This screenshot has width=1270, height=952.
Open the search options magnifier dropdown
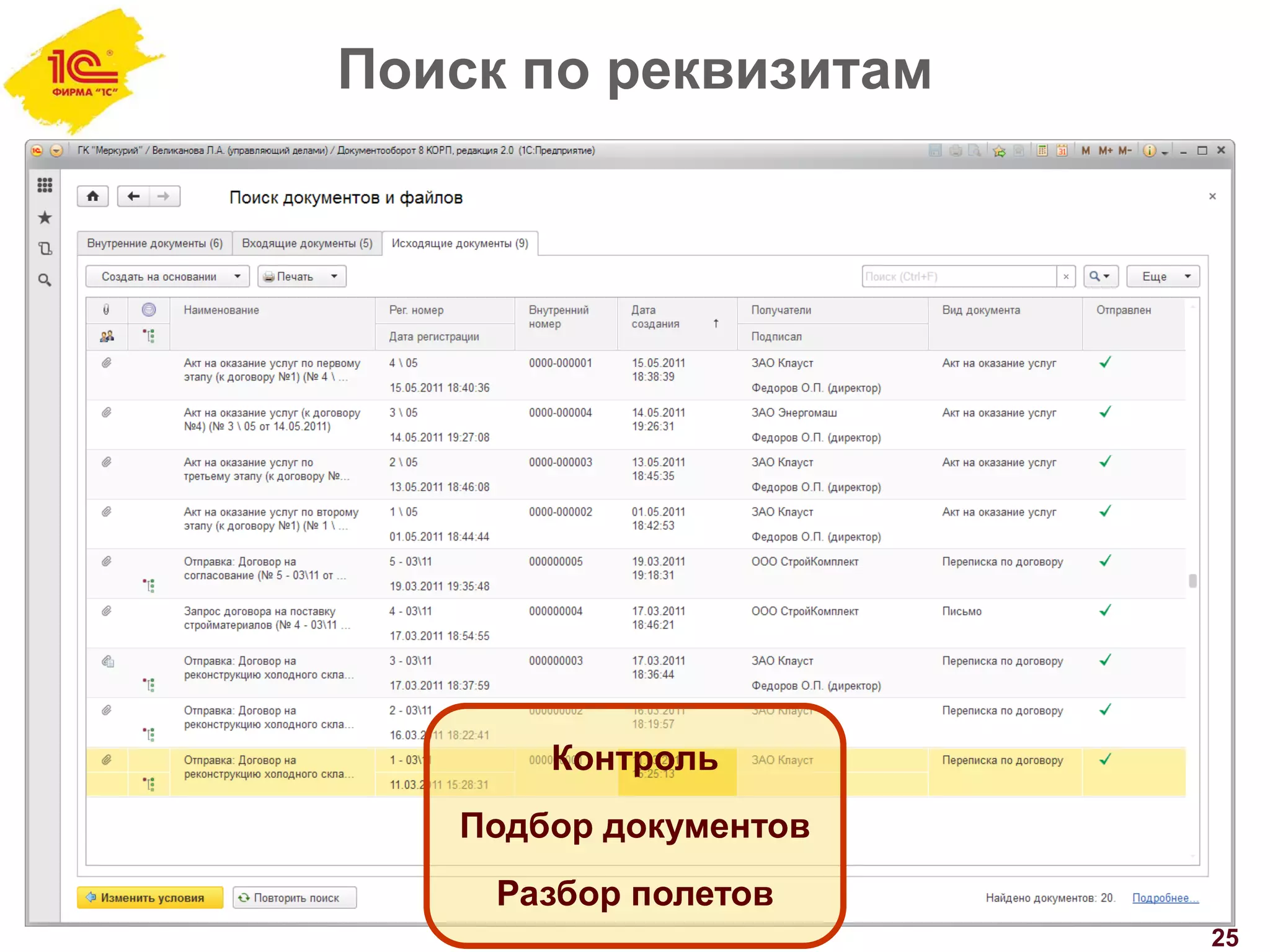(x=1100, y=276)
